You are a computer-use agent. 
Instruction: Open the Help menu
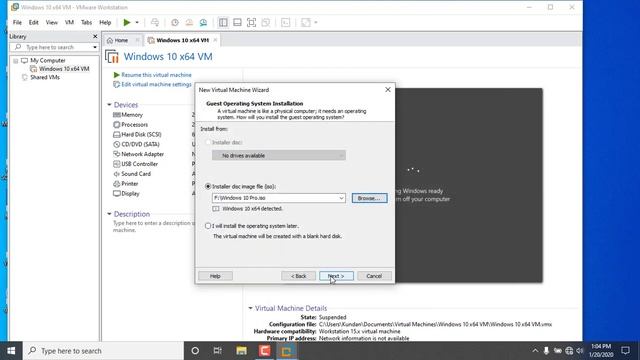[105, 22]
